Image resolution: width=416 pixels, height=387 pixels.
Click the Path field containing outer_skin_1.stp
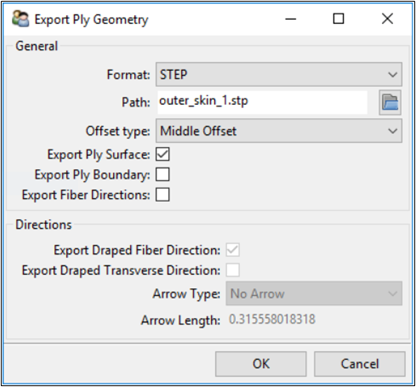point(262,102)
